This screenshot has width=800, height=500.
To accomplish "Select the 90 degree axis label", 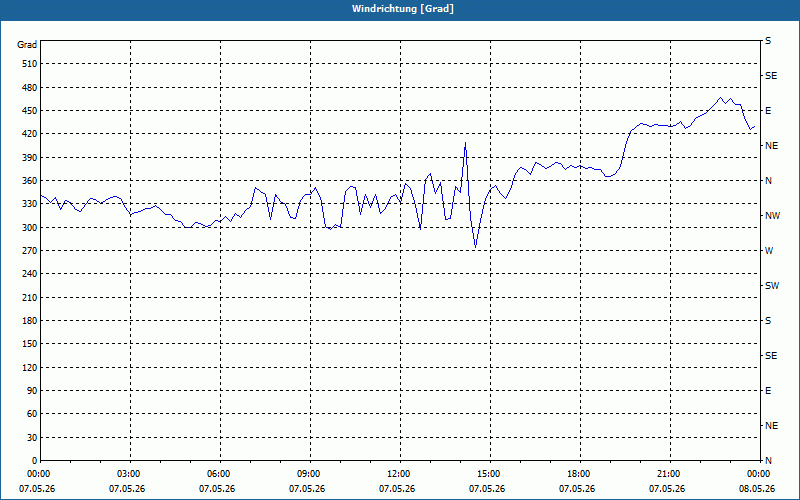I will tap(33, 391).
